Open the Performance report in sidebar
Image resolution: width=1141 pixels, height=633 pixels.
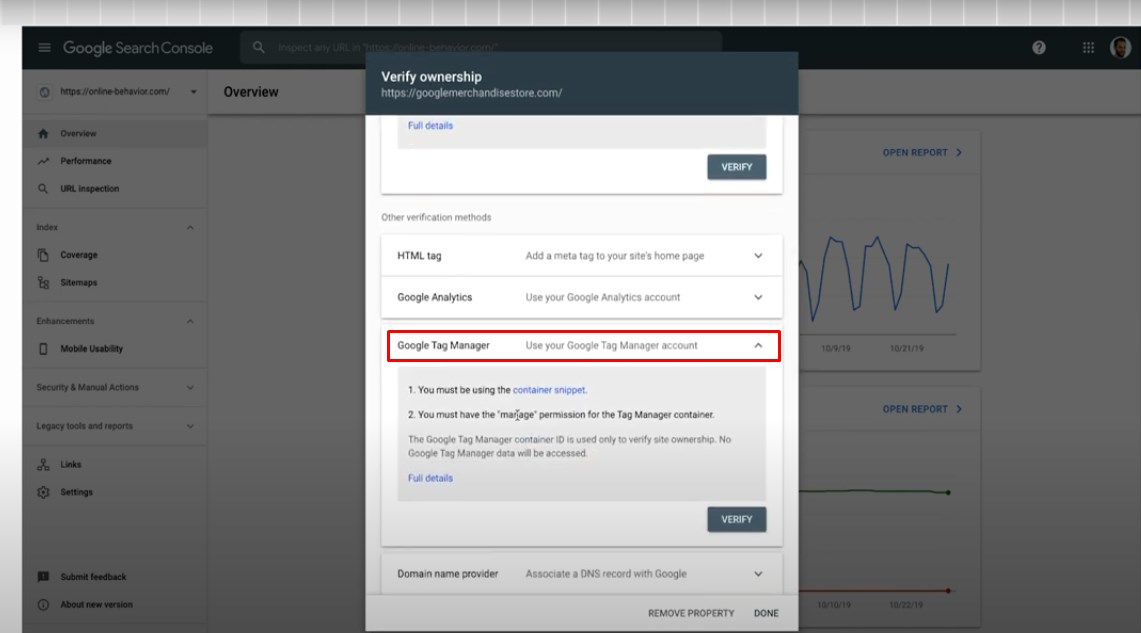[x=86, y=162]
